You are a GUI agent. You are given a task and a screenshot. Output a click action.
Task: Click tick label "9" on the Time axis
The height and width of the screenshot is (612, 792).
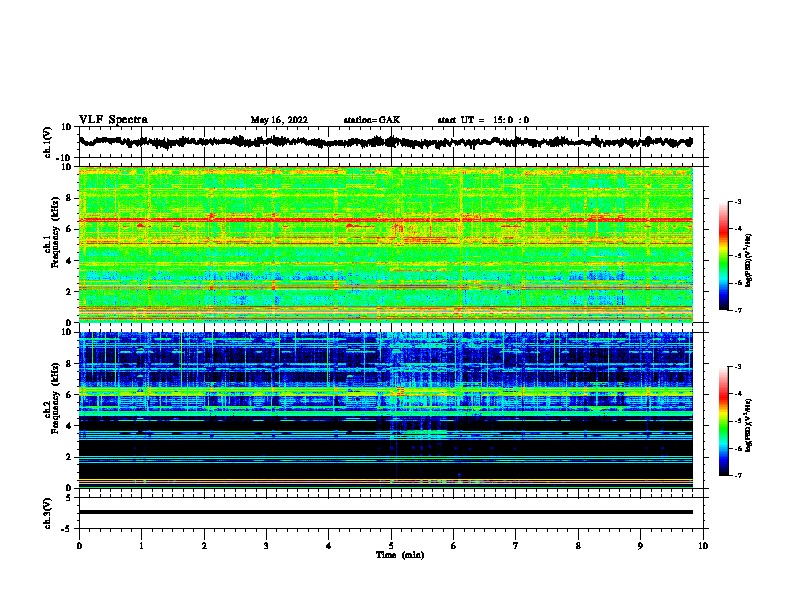[x=640, y=546]
